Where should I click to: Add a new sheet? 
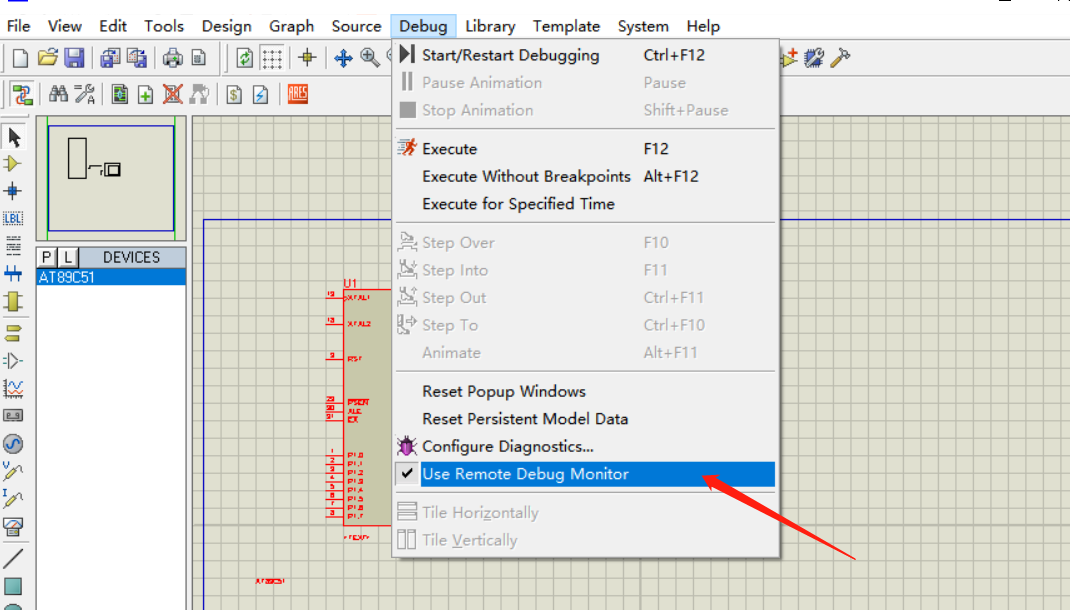pyautogui.click(x=145, y=94)
